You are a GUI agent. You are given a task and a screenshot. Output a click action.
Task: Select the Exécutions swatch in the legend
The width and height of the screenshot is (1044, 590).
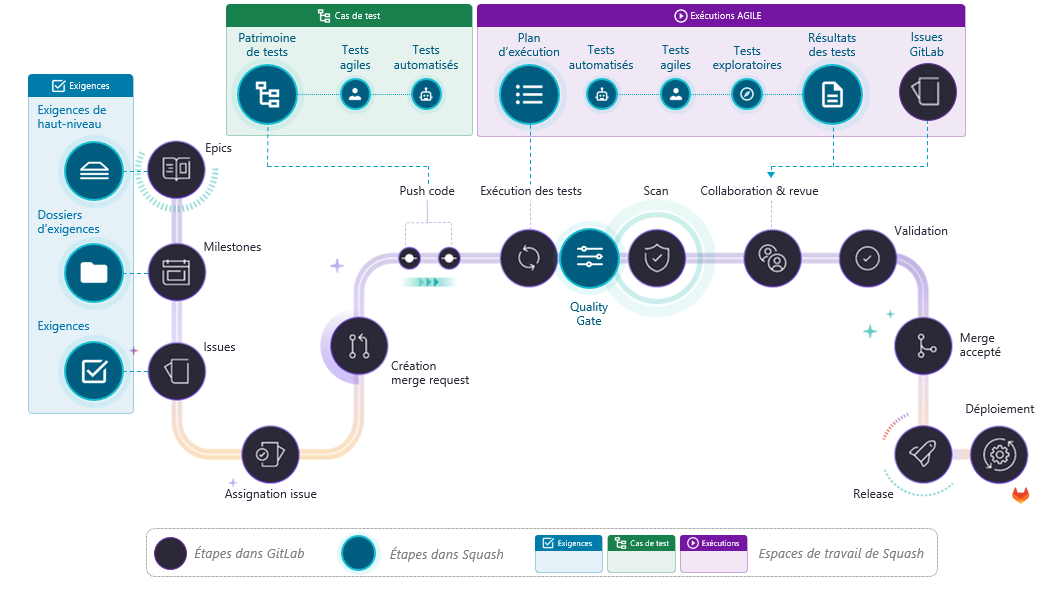tap(713, 553)
